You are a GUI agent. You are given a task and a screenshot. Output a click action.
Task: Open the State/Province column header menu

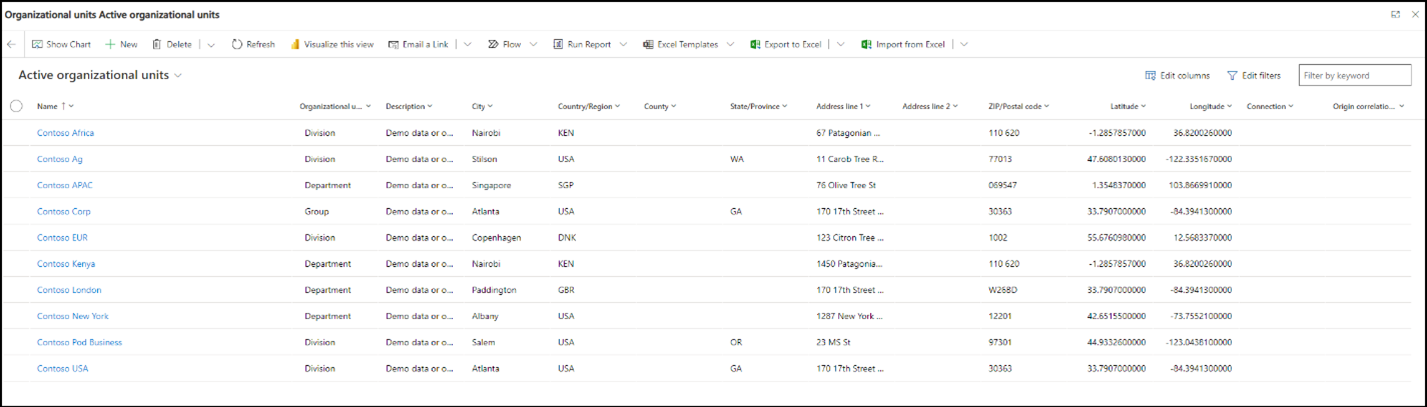pos(759,106)
